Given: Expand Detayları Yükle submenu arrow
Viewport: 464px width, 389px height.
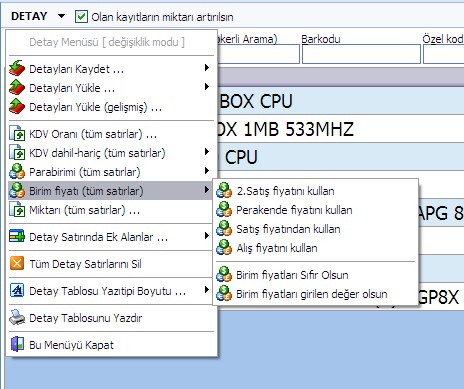Looking at the screenshot, I should 207,87.
